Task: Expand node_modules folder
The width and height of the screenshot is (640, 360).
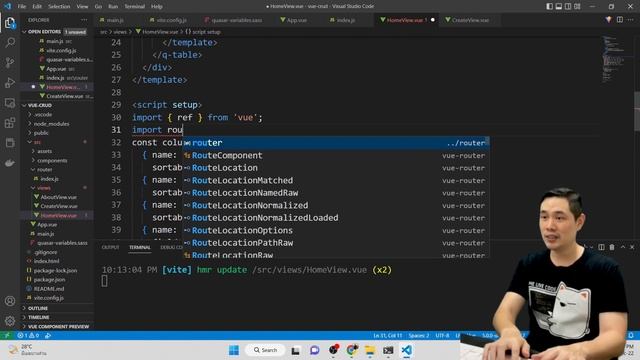Action: pos(51,124)
